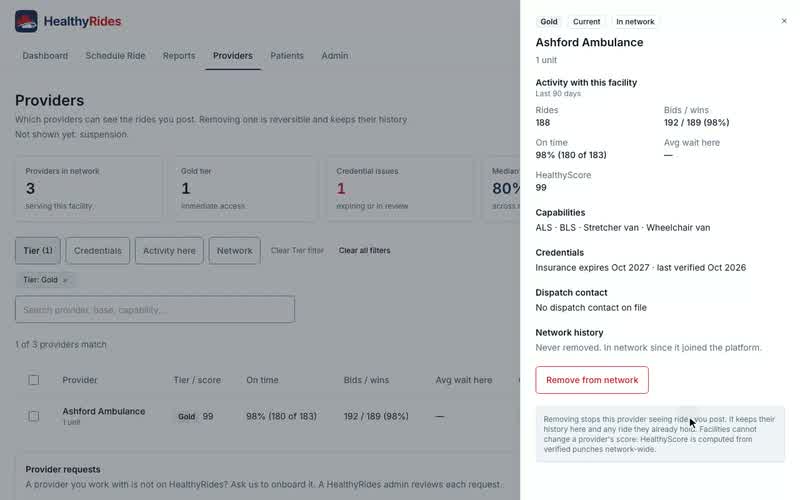Click the Provider requests heading
800x500 pixels.
coord(63,469)
